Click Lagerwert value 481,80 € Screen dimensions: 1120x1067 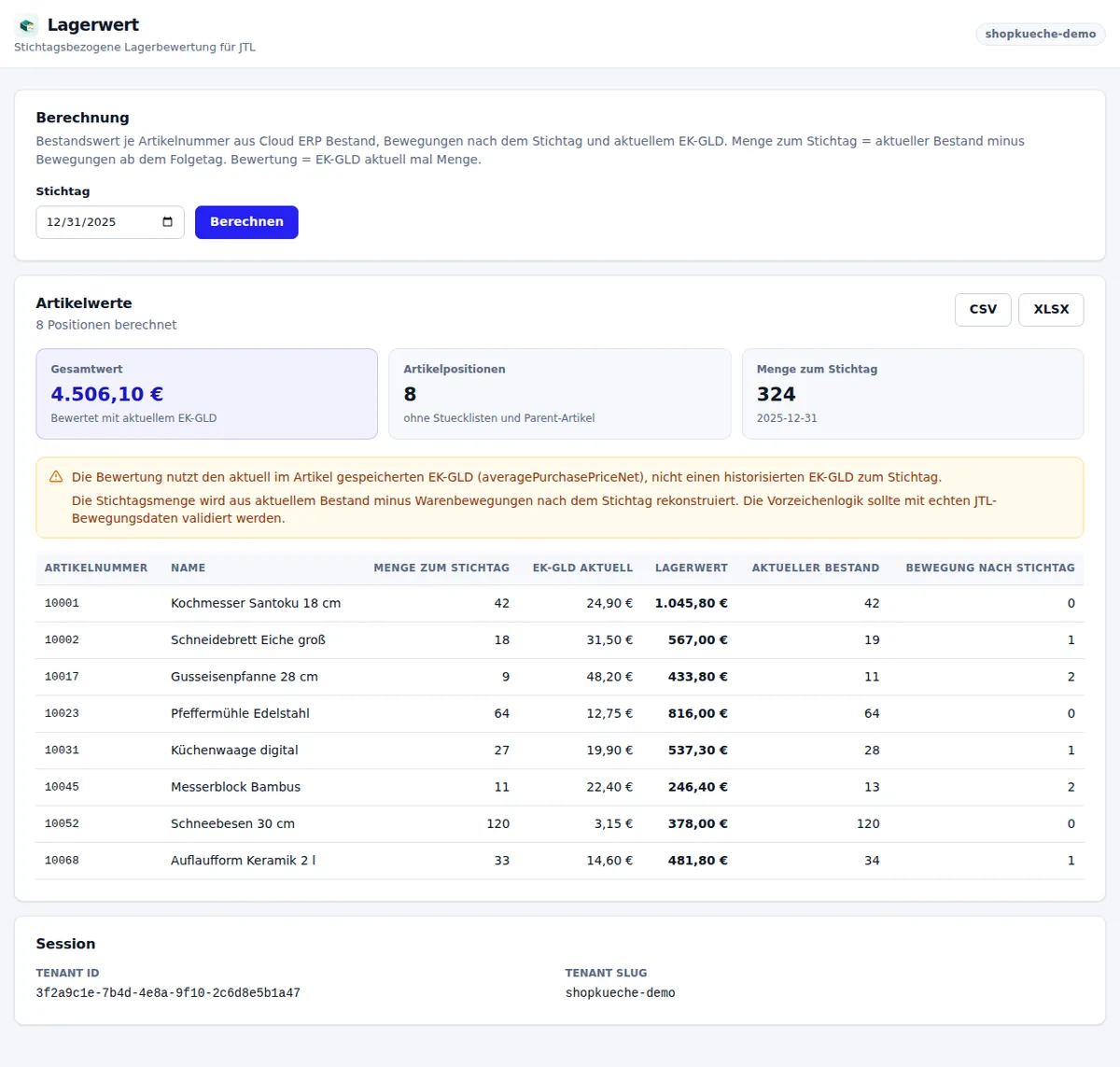(x=698, y=861)
